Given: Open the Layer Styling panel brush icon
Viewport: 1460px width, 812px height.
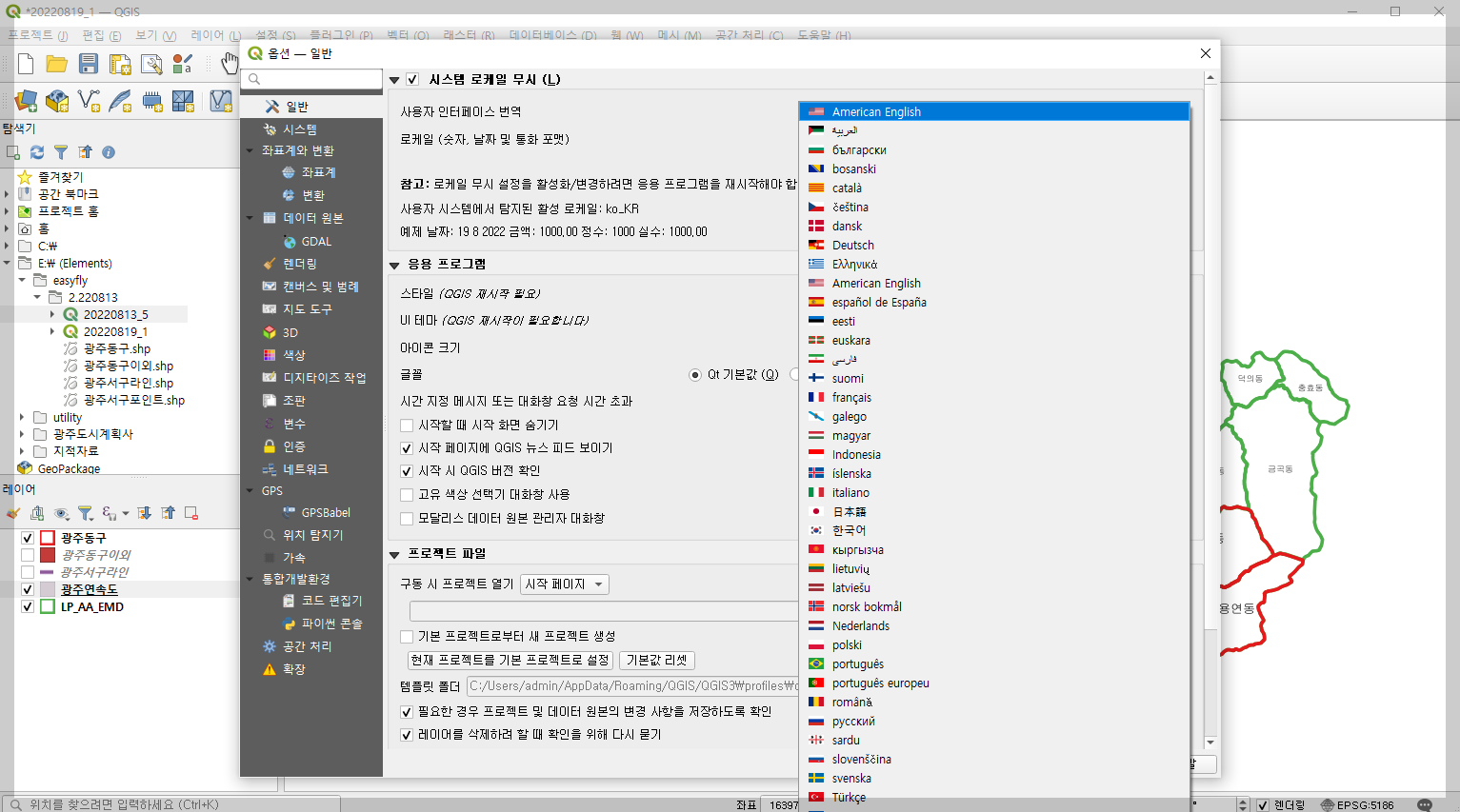Looking at the screenshot, I should point(13,513).
